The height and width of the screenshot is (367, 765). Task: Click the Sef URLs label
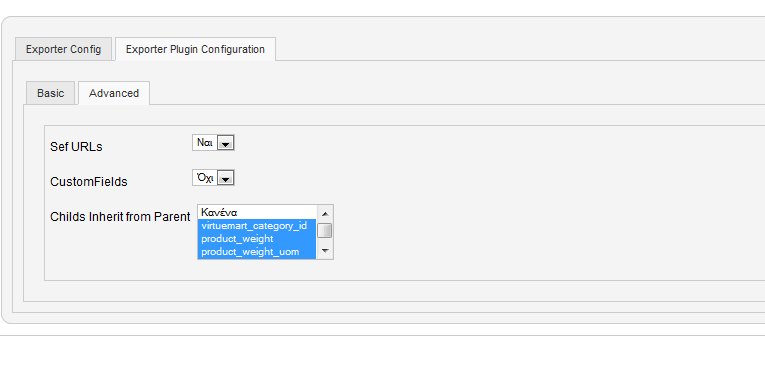(76, 147)
